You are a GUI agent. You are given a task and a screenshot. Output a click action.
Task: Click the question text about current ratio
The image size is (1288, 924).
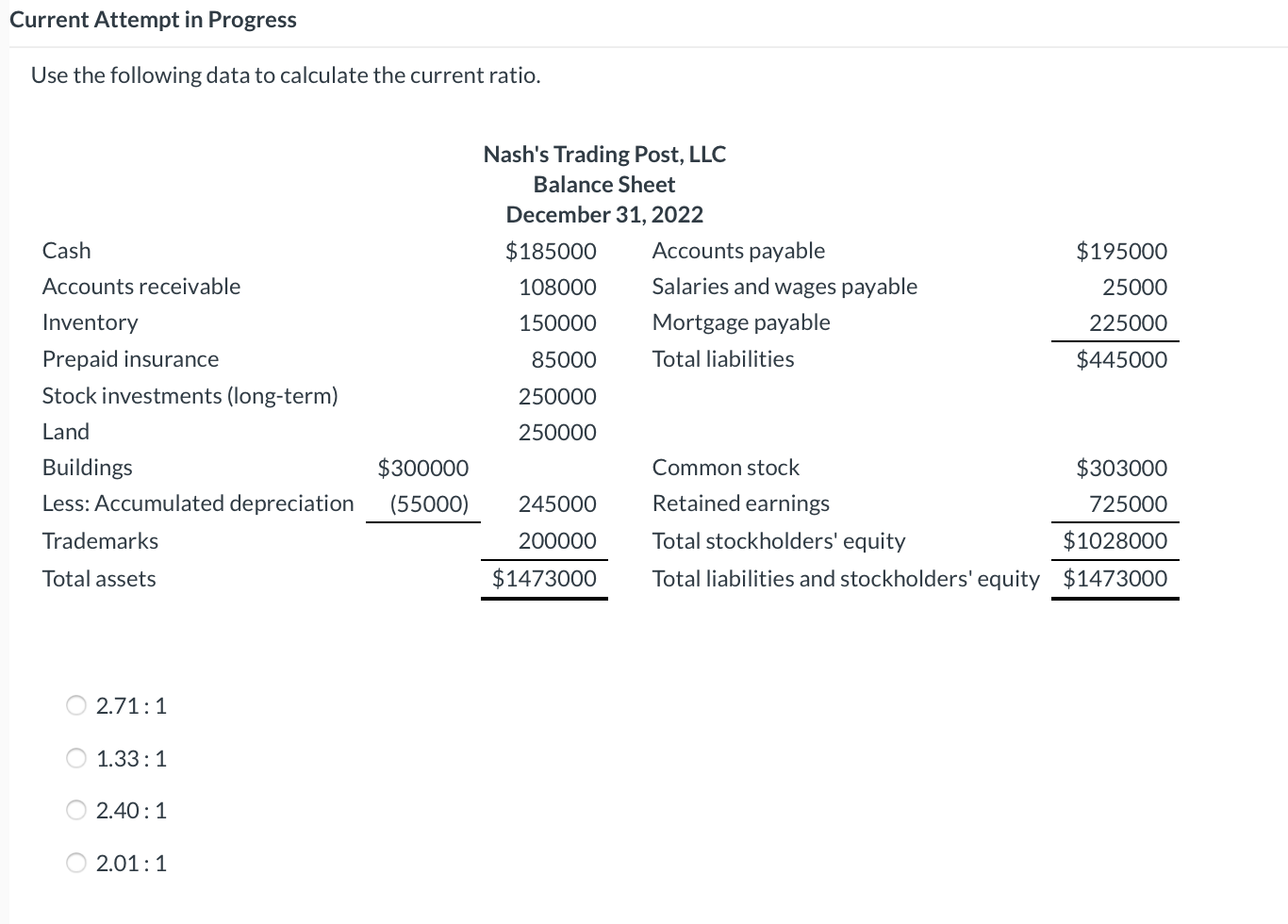(x=288, y=74)
